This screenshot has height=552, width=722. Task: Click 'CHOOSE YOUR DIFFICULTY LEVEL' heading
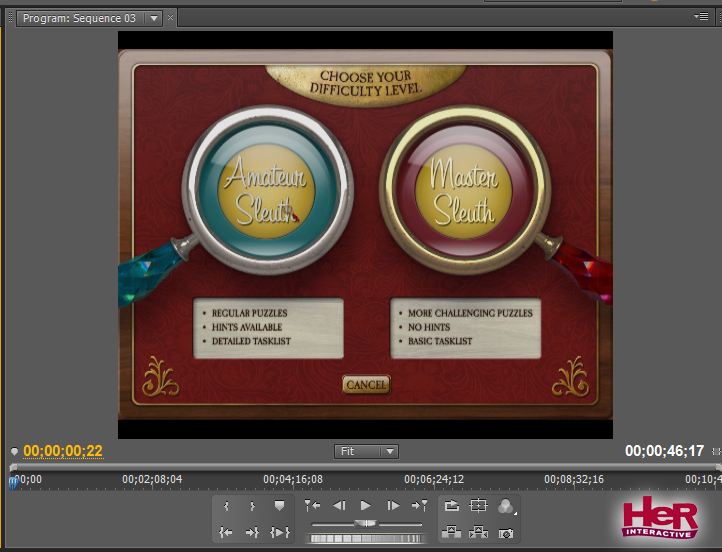[366, 82]
